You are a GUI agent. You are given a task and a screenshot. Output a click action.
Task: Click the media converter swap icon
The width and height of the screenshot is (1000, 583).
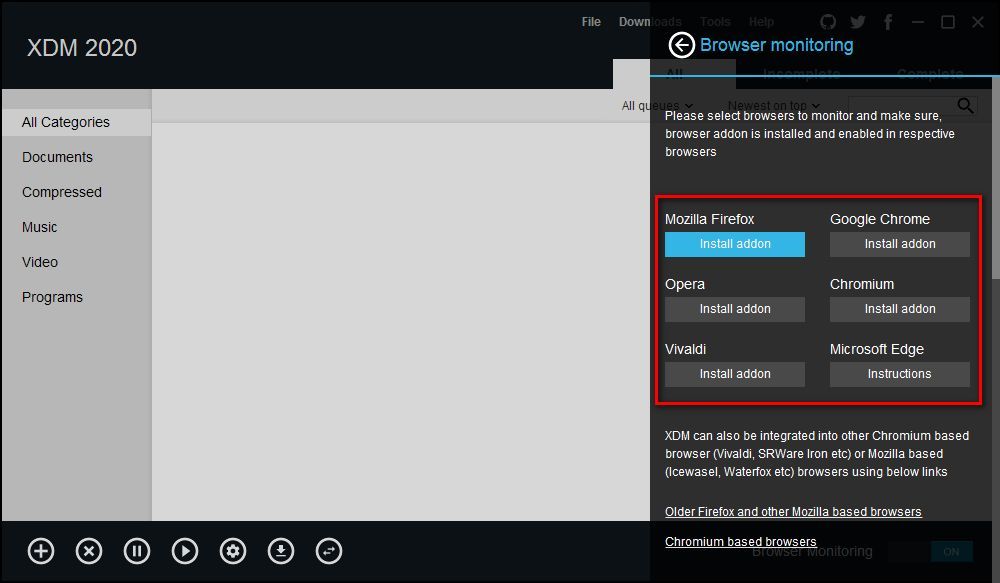329,551
